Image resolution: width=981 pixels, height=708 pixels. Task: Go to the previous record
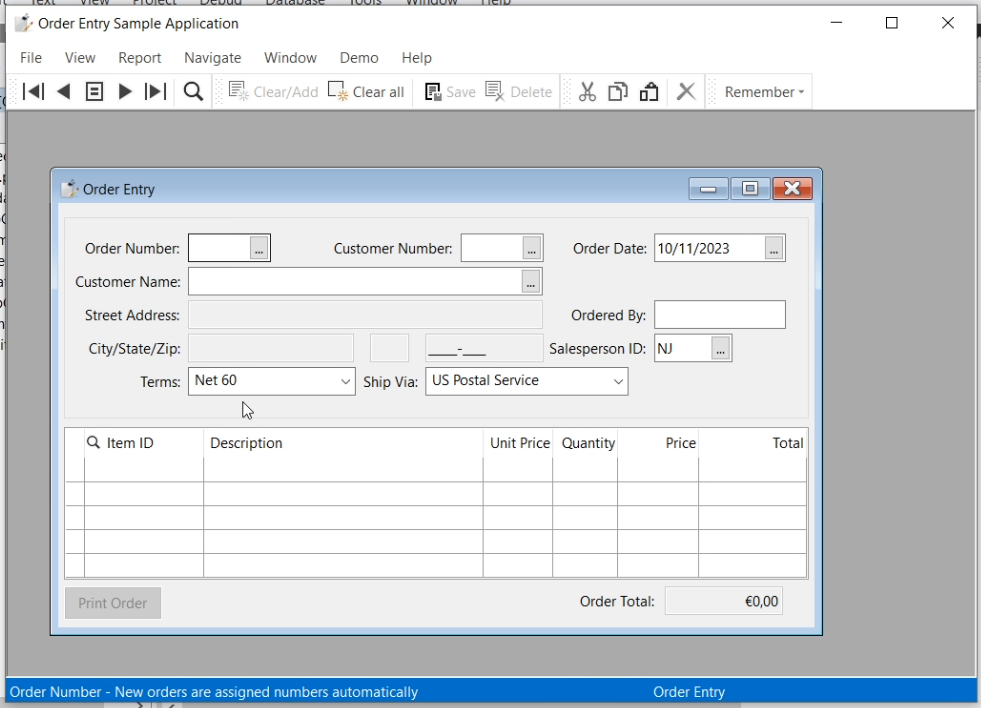[x=64, y=92]
